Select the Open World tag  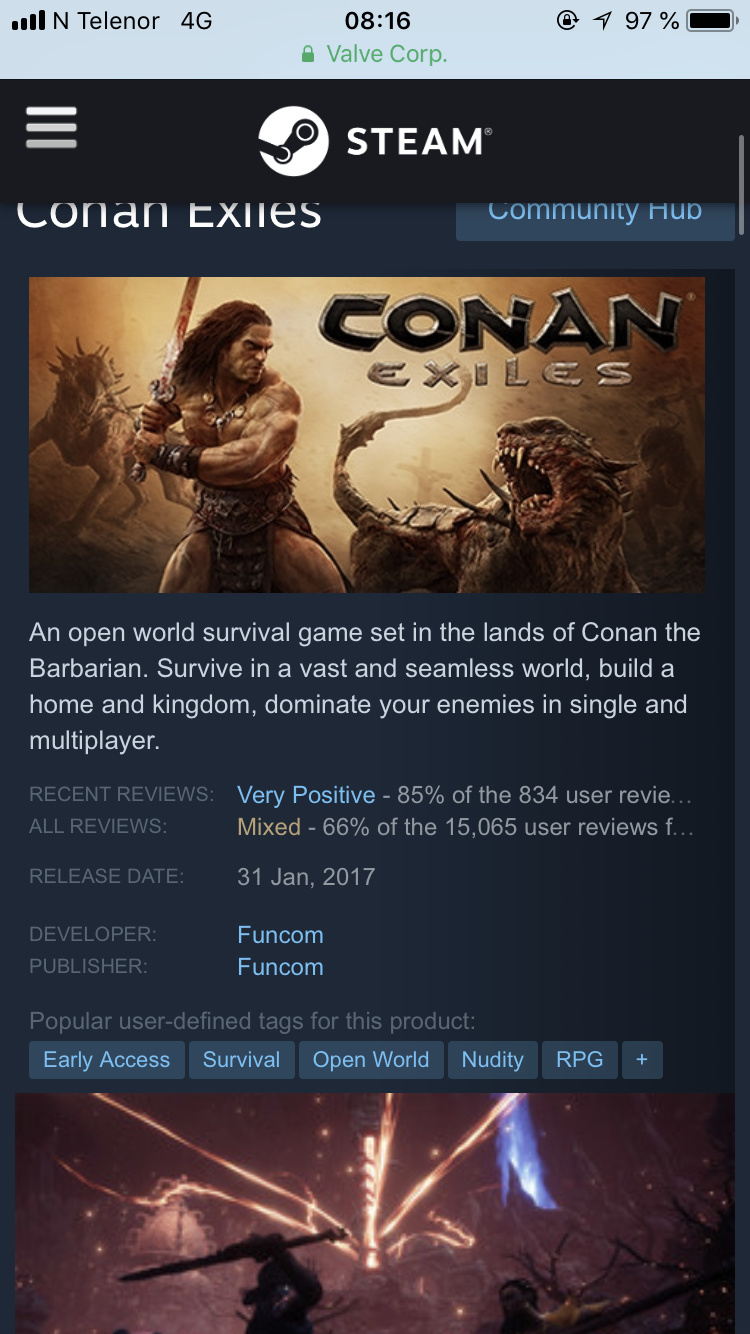point(371,1060)
